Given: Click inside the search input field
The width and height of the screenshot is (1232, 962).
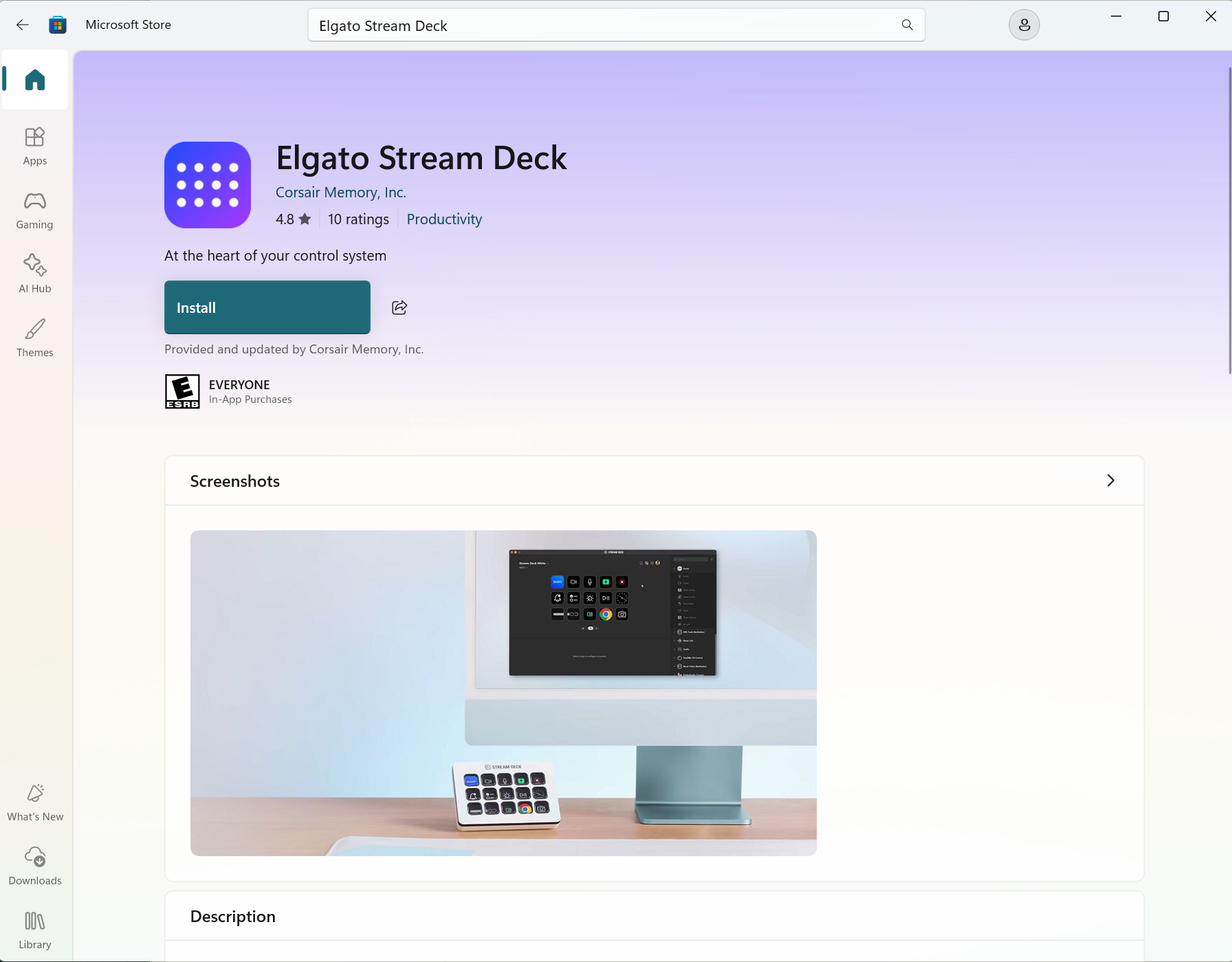Looking at the screenshot, I should [x=605, y=25].
